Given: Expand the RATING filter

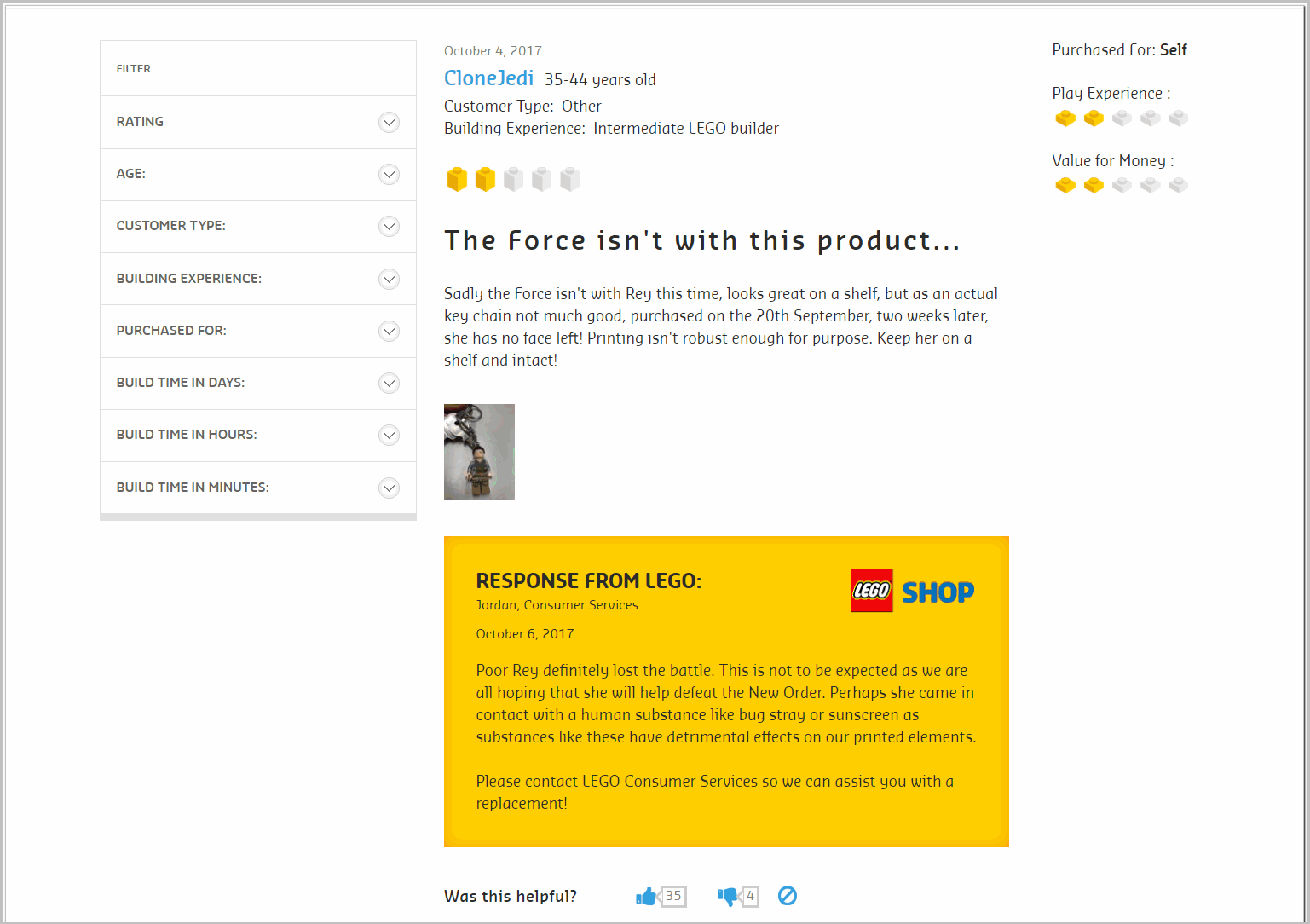Looking at the screenshot, I should [389, 122].
